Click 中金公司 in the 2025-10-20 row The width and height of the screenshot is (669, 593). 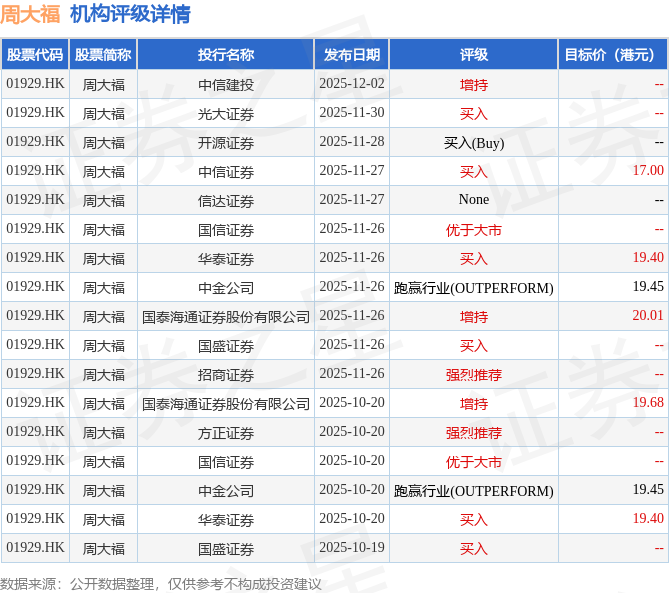coord(226,491)
